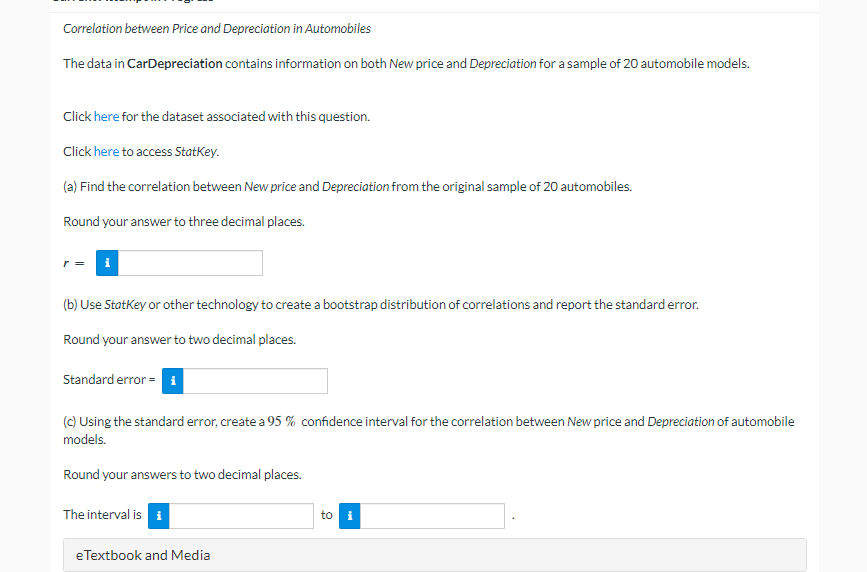
Task: Focus the interval upper bound box
Action: [x=432, y=516]
